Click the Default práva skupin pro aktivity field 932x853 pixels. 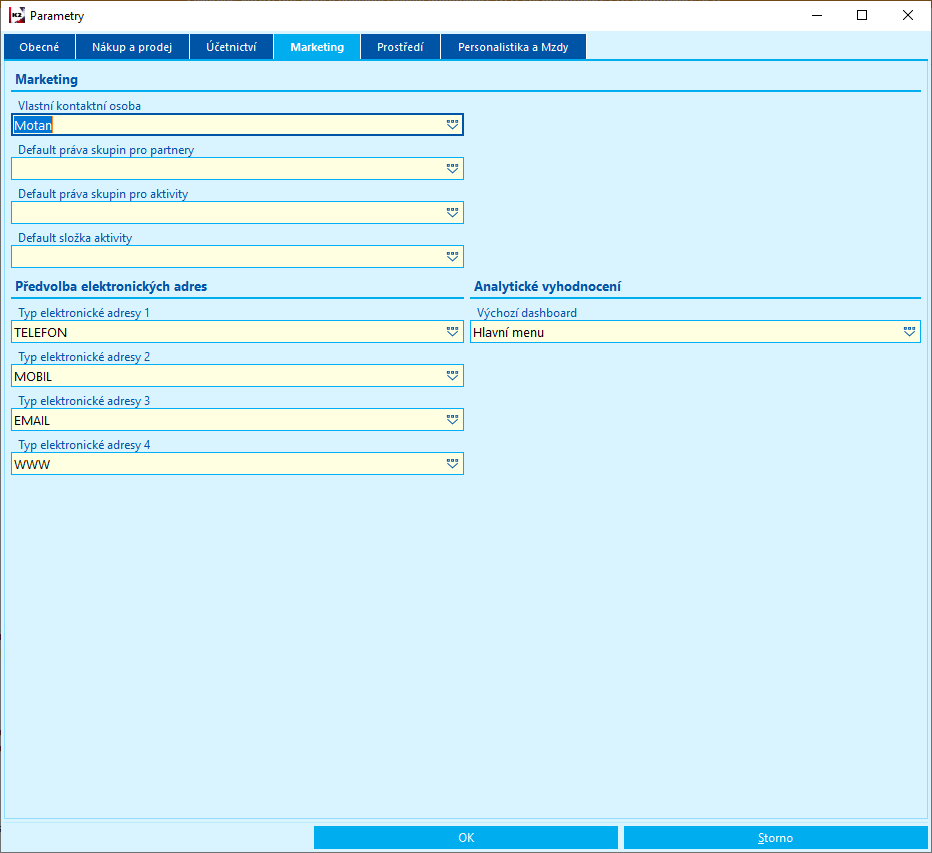pyautogui.click(x=237, y=213)
